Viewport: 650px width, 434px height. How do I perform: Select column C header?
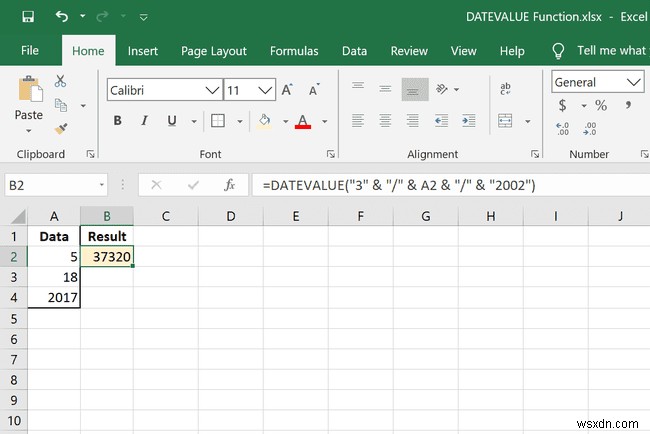coord(166,216)
